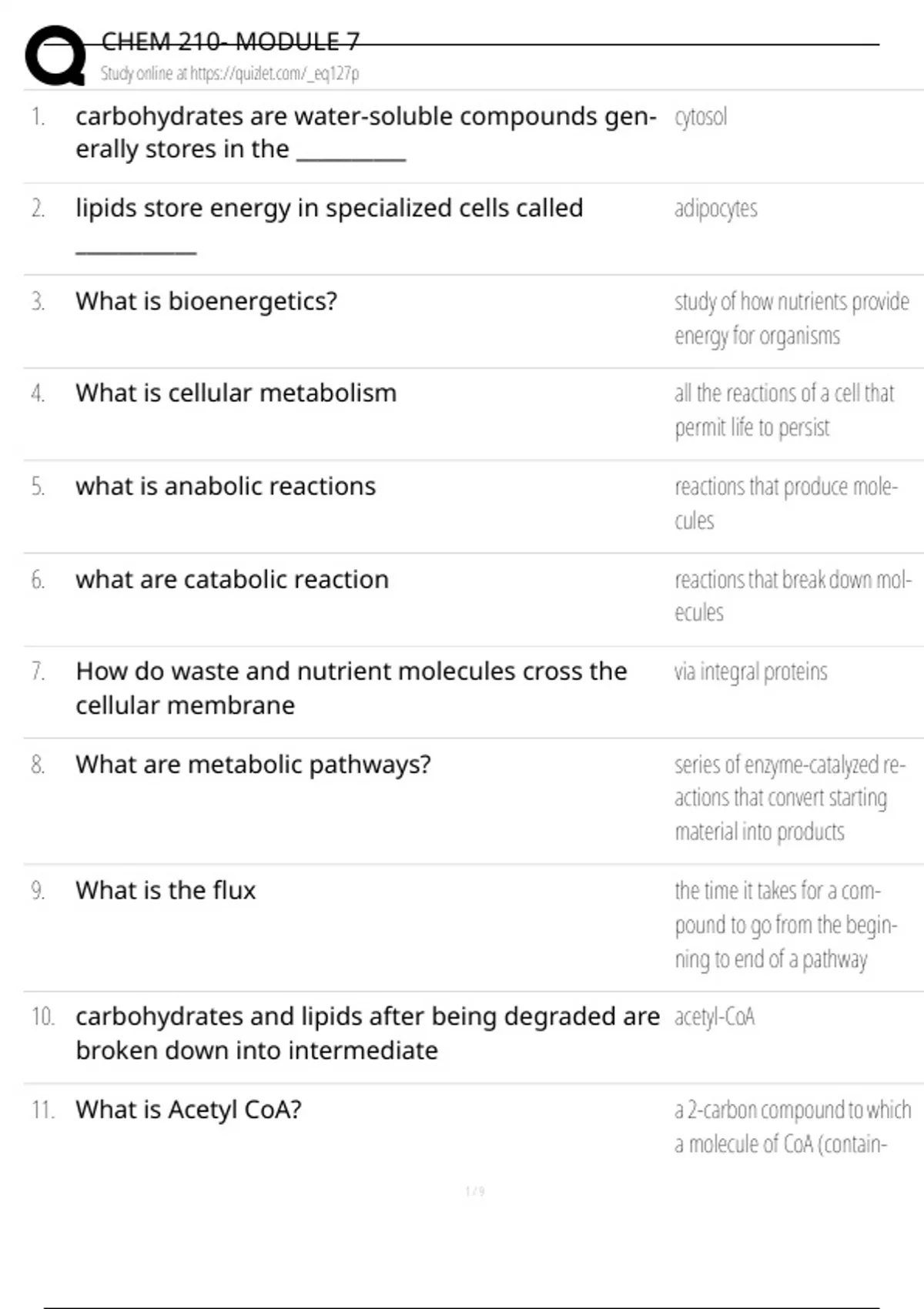Click the answer 'study of how nutrients provide energy'

pos(792,319)
